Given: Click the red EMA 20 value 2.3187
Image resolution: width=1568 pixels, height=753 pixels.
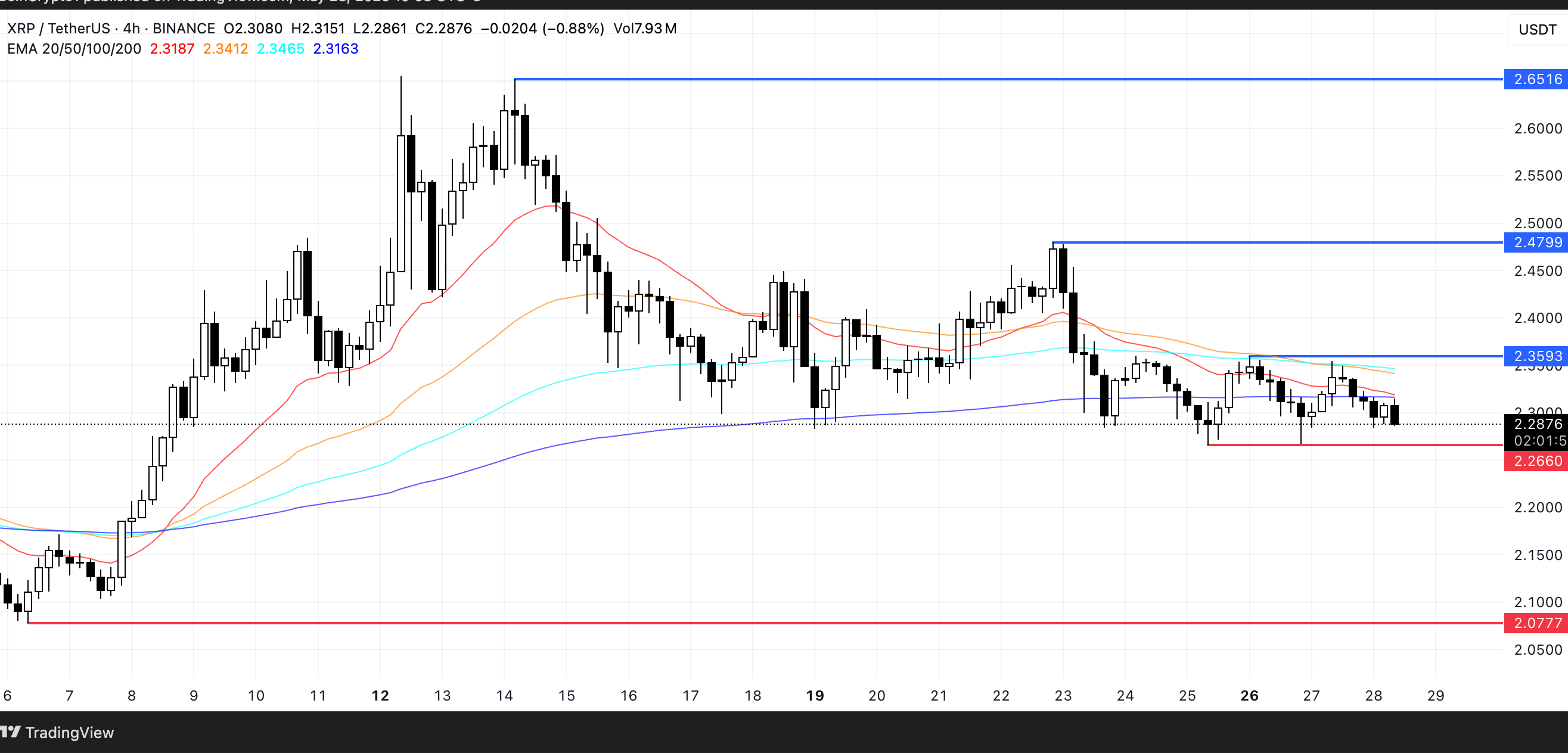Looking at the screenshot, I should (x=172, y=49).
